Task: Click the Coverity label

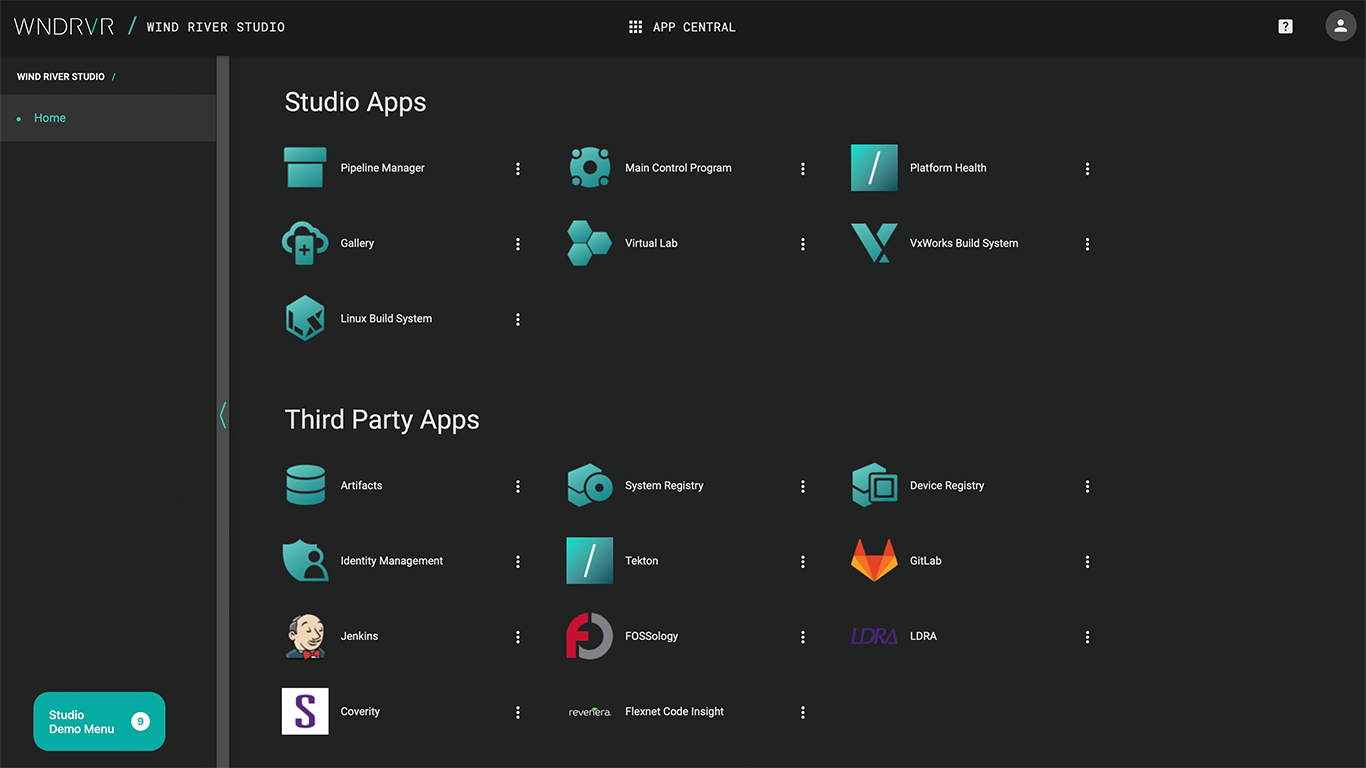Action: (x=360, y=712)
